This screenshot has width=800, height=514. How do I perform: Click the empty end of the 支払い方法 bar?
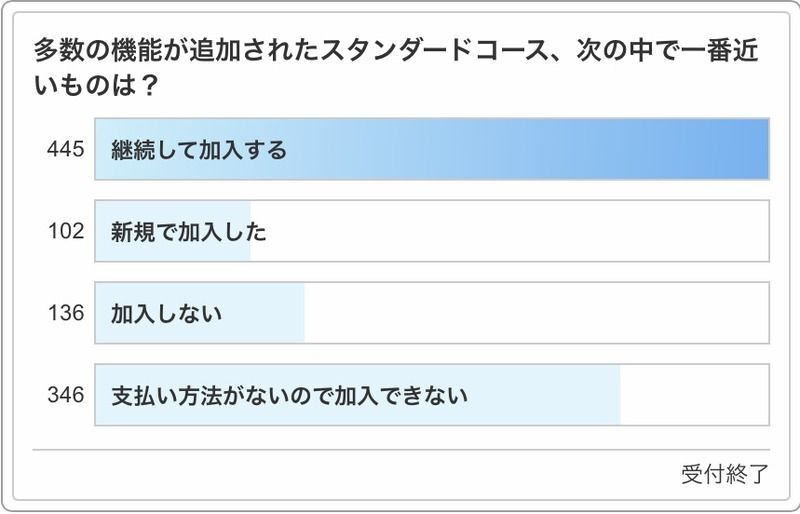coord(694,395)
